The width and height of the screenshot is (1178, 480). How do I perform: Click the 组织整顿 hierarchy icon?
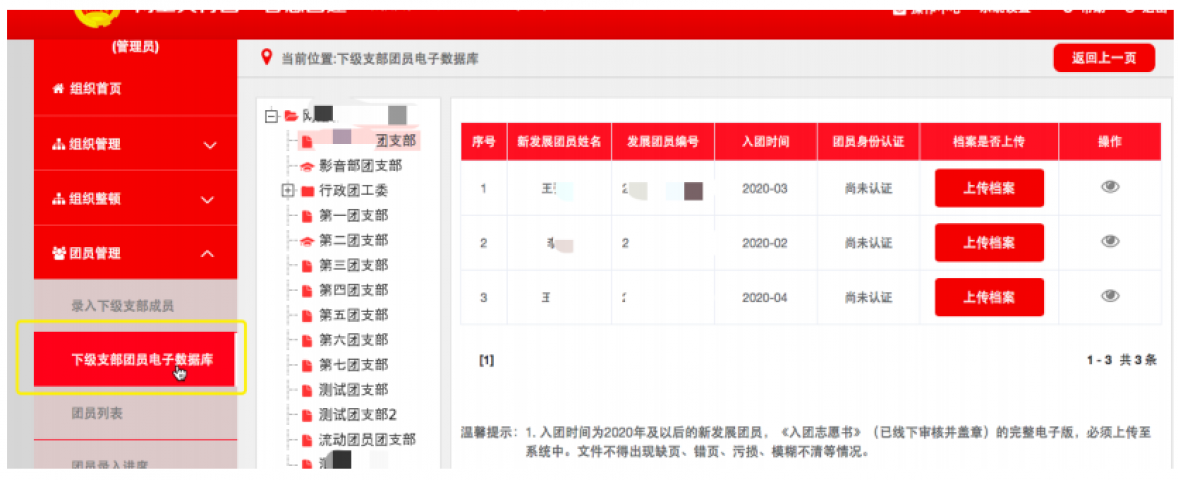[58, 199]
